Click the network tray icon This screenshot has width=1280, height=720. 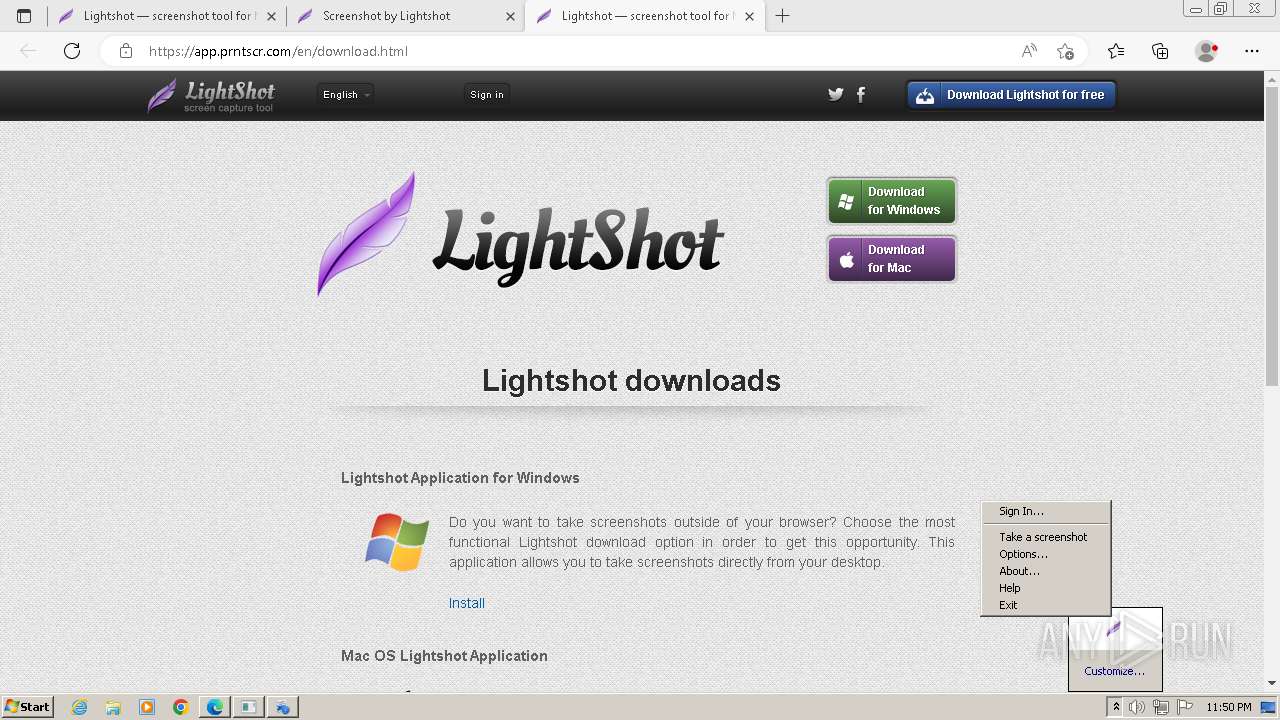pos(1161,707)
